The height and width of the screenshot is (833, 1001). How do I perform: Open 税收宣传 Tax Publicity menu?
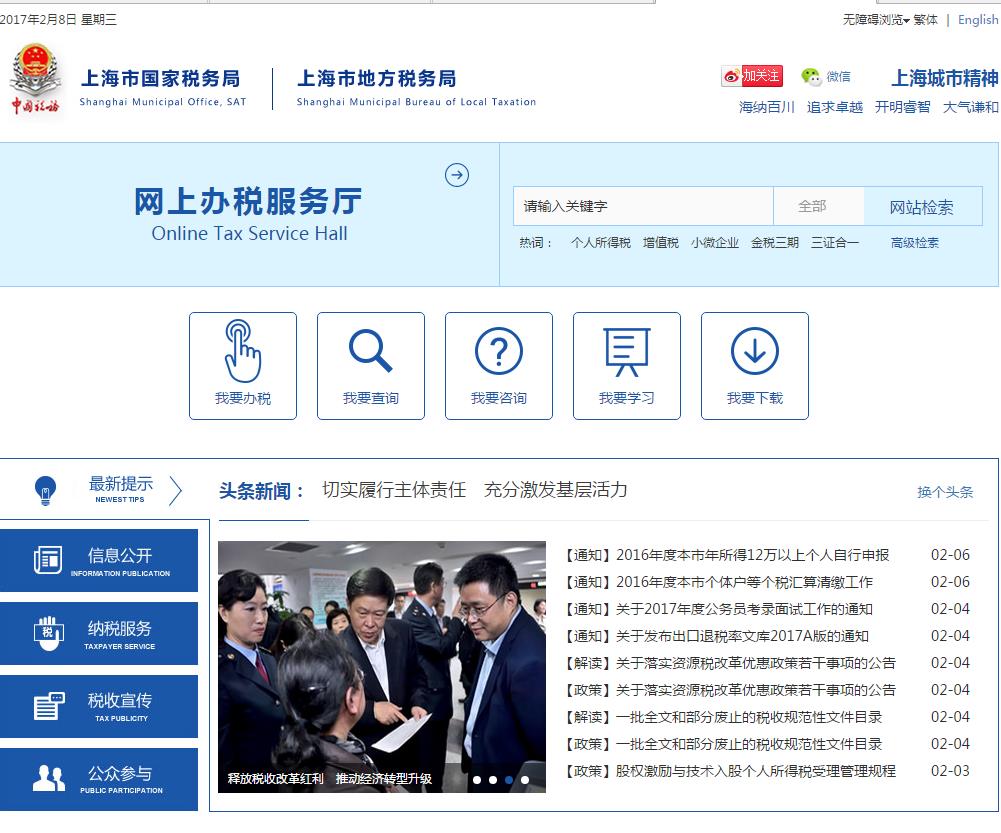point(99,706)
